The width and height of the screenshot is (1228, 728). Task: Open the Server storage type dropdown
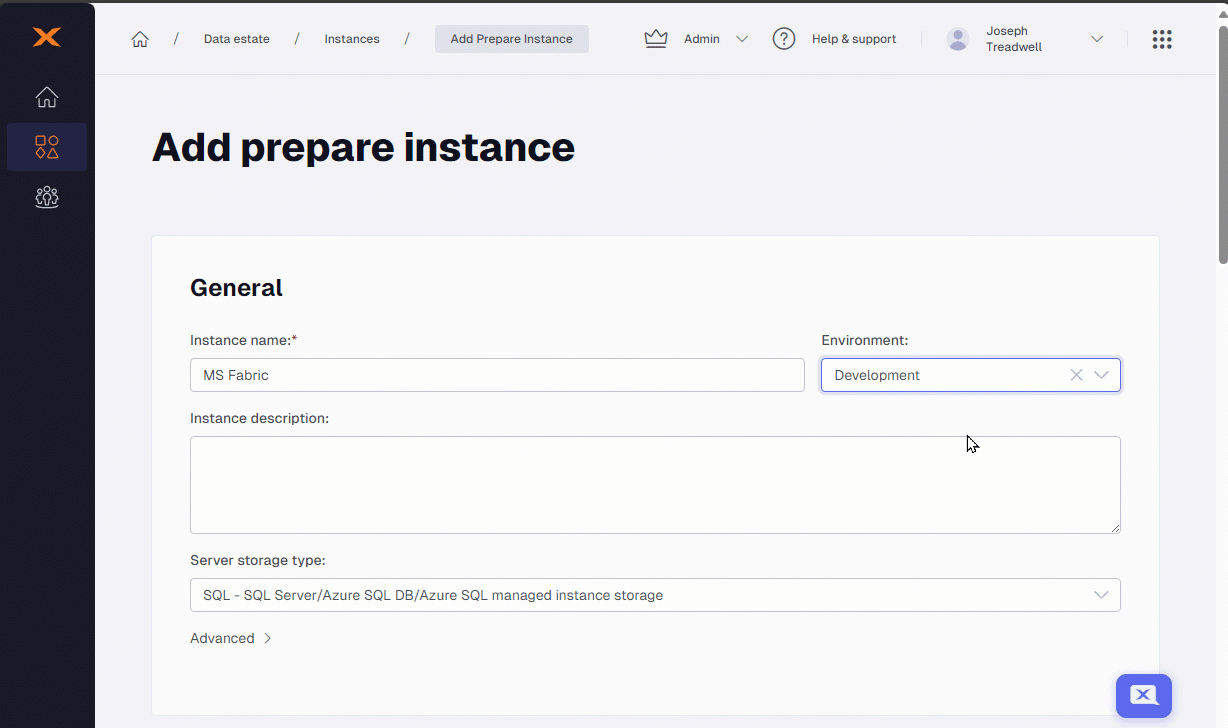[x=655, y=595]
